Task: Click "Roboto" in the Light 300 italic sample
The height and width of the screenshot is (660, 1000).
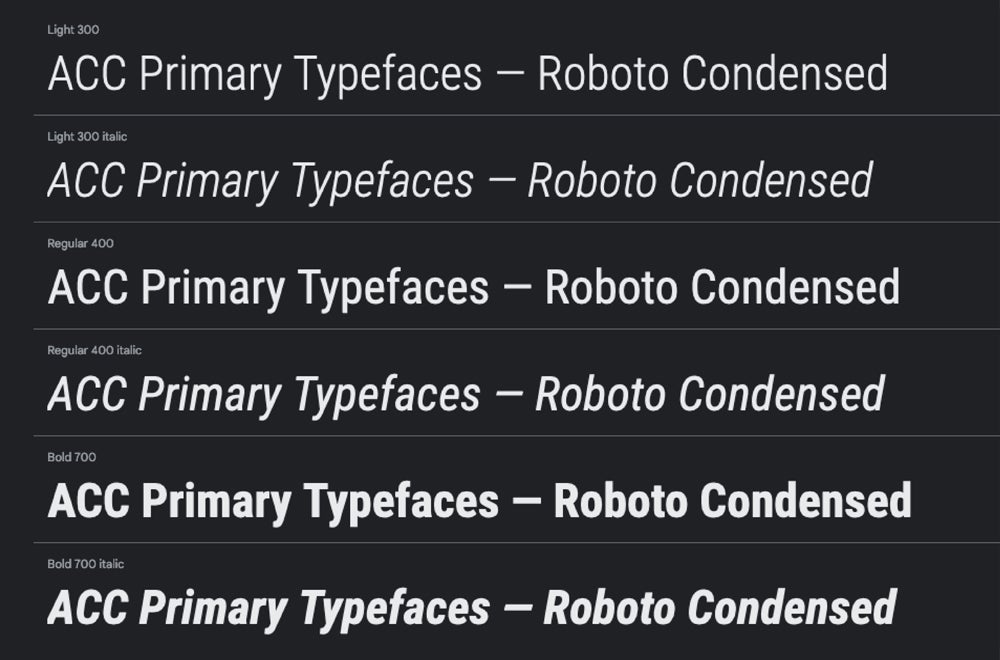Action: coord(592,181)
